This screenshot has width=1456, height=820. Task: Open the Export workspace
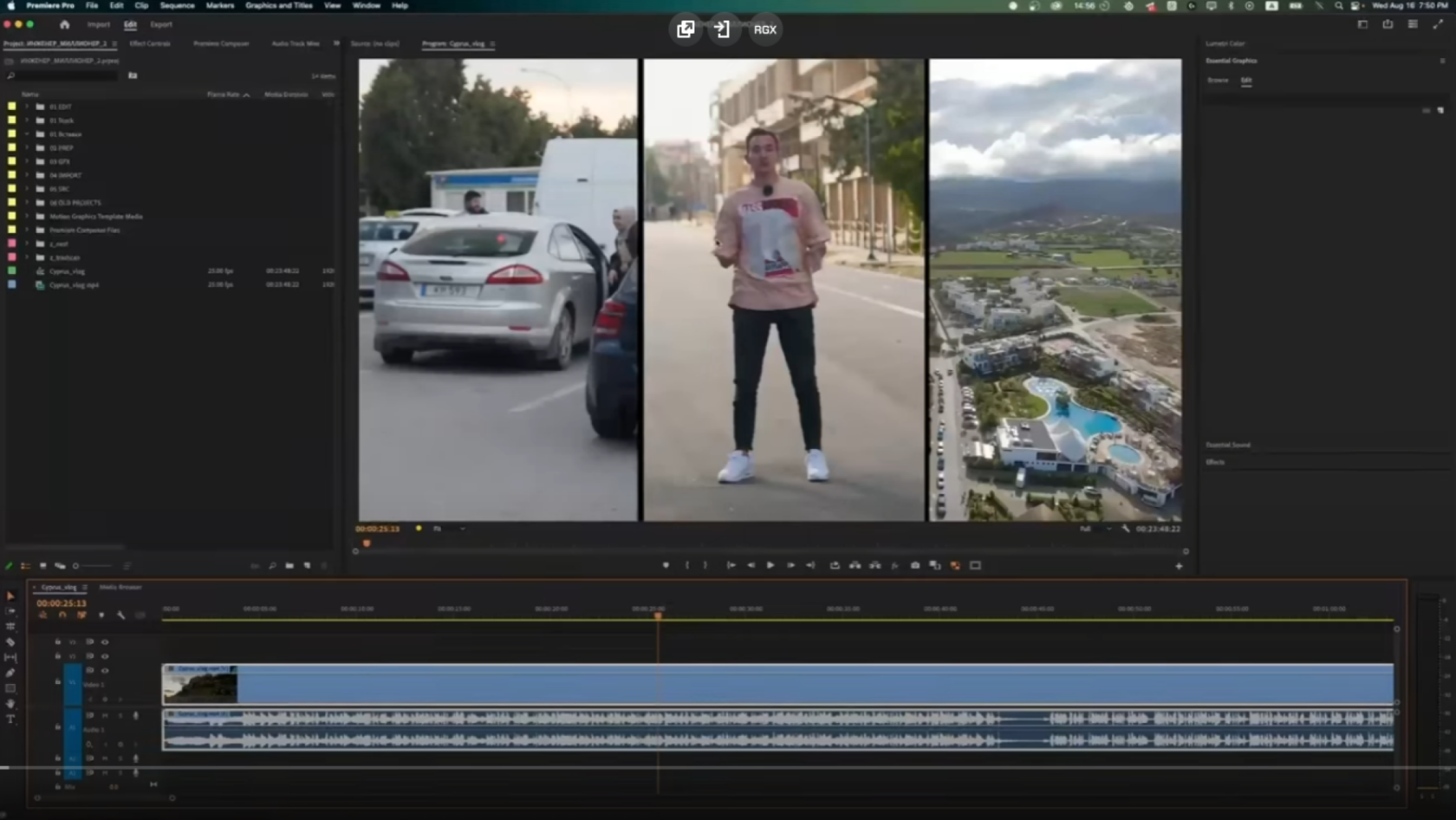(x=161, y=24)
